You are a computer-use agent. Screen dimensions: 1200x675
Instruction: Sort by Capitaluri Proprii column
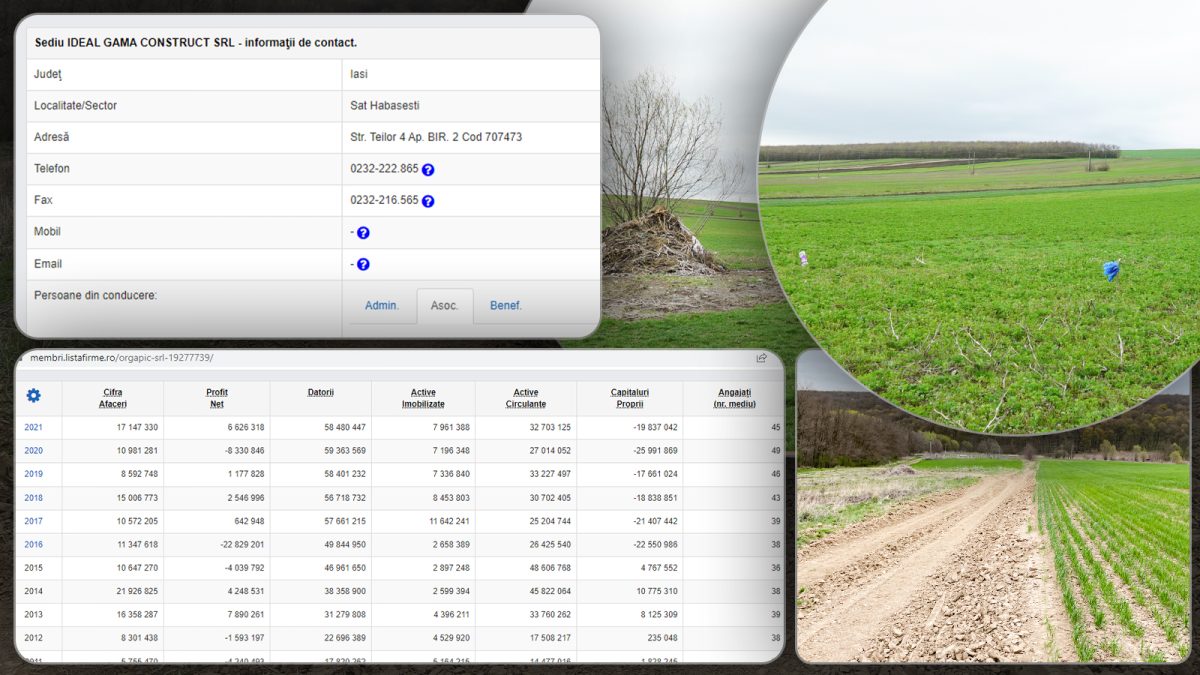(630, 398)
